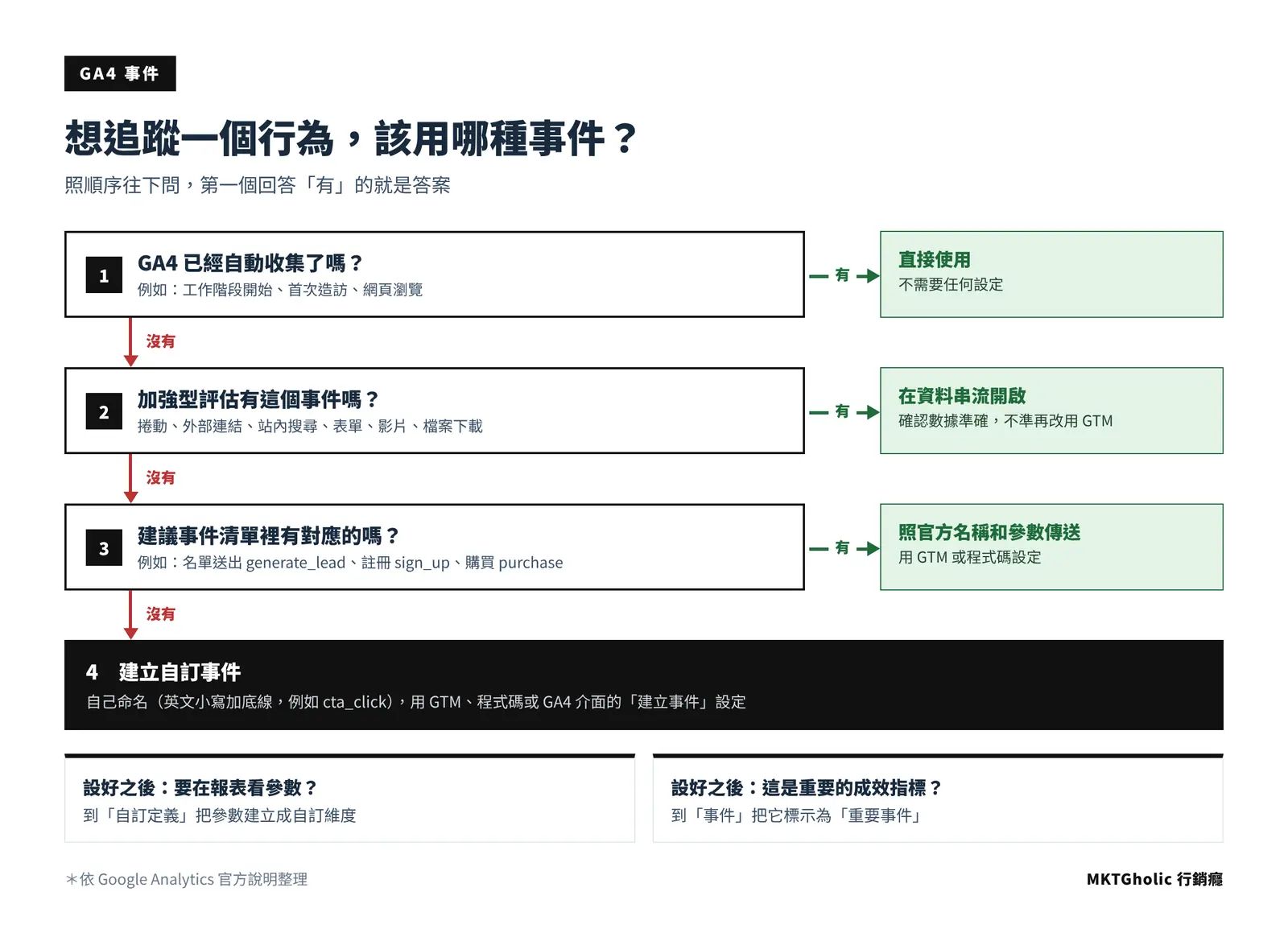The height and width of the screenshot is (933, 1288).
Task: Click example text '例如：工作階段開始、首次造訪、網頁瀏覽'
Action: 280,290
